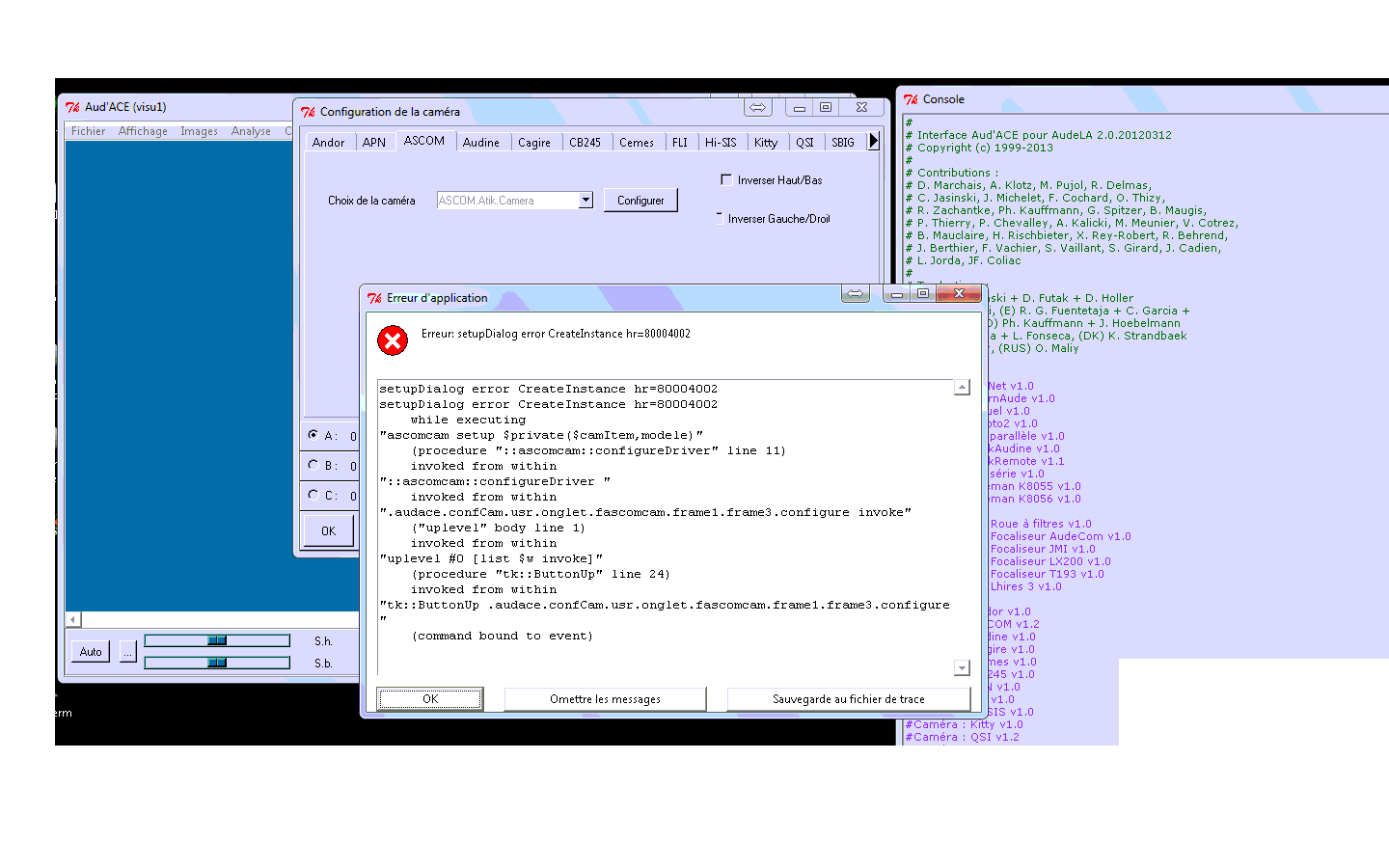This screenshot has width=1389, height=868.
Task: Click Sauvegarde au fichier de trace
Action: (x=848, y=699)
